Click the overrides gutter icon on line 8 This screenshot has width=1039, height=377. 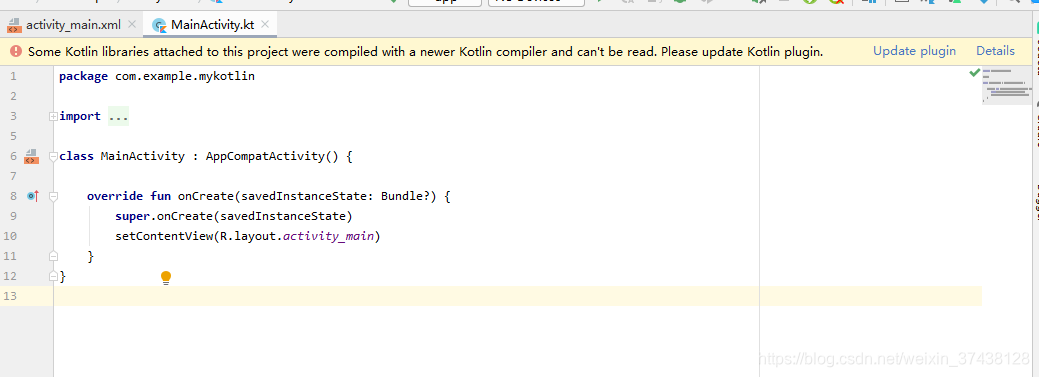pos(32,196)
